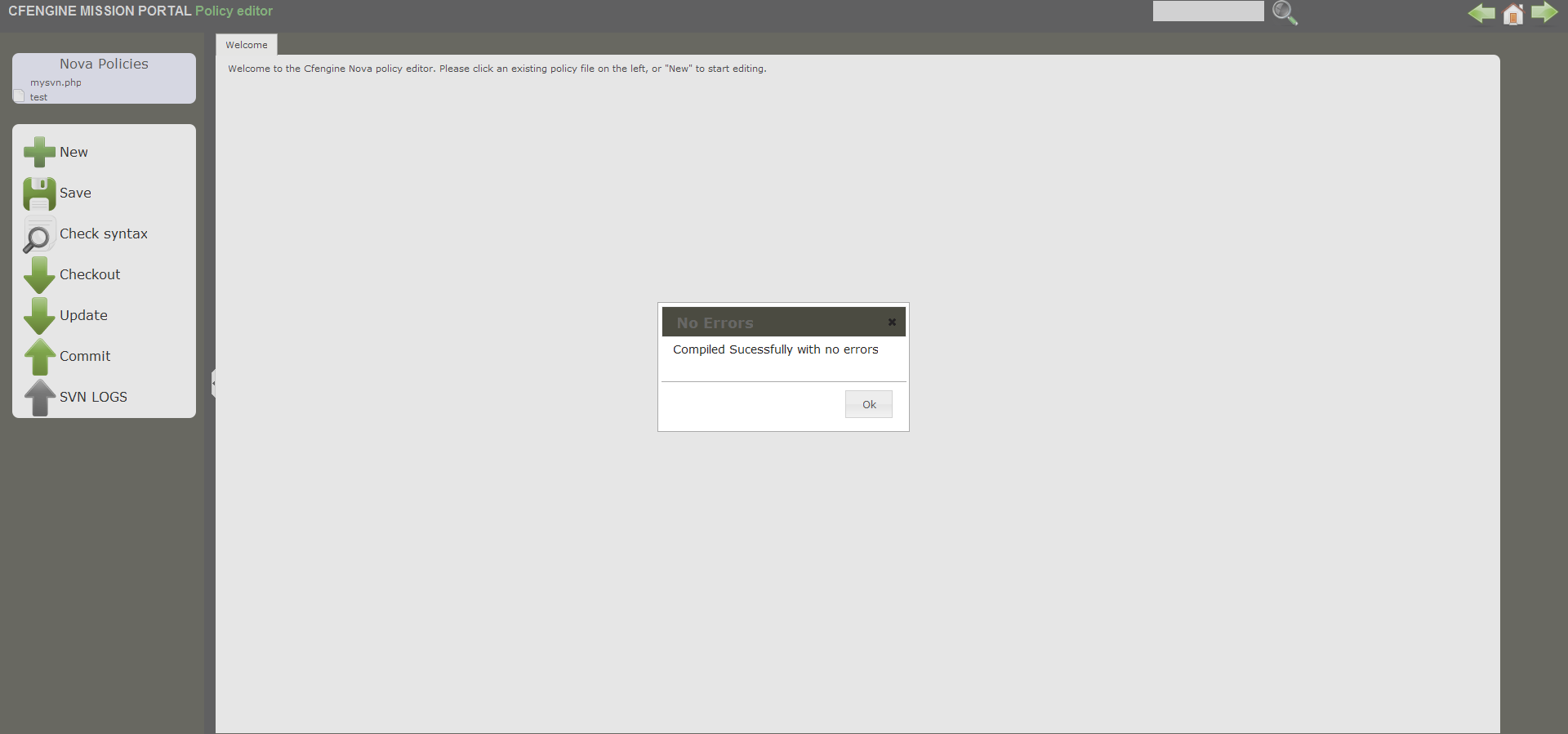Click the home icon in header

coord(1513,14)
